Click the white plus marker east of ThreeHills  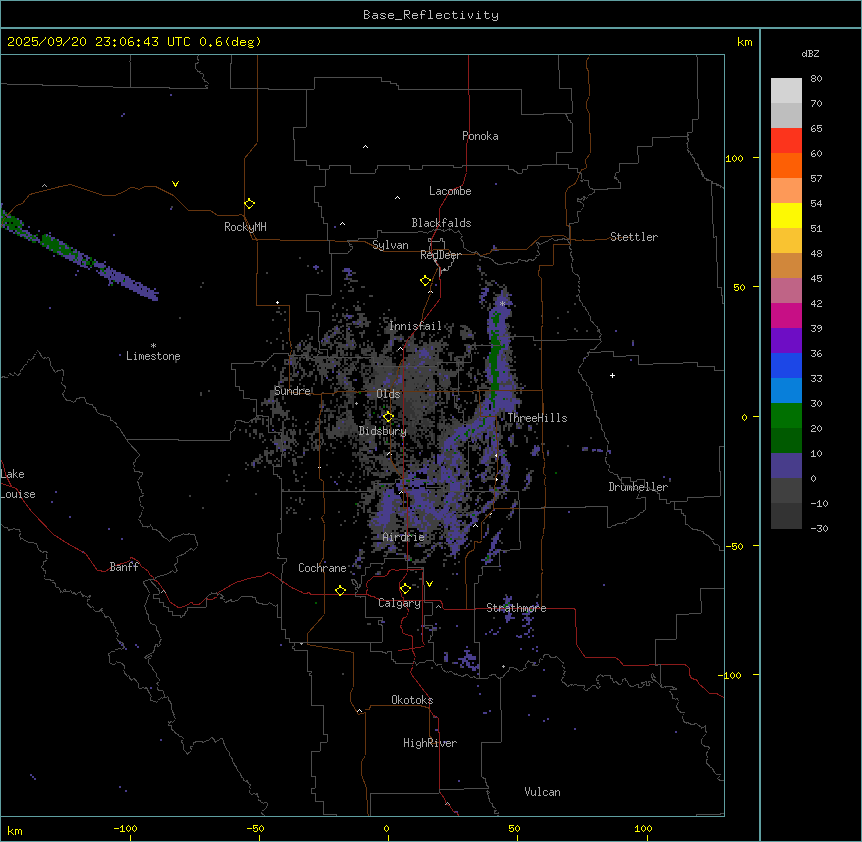tap(612, 375)
